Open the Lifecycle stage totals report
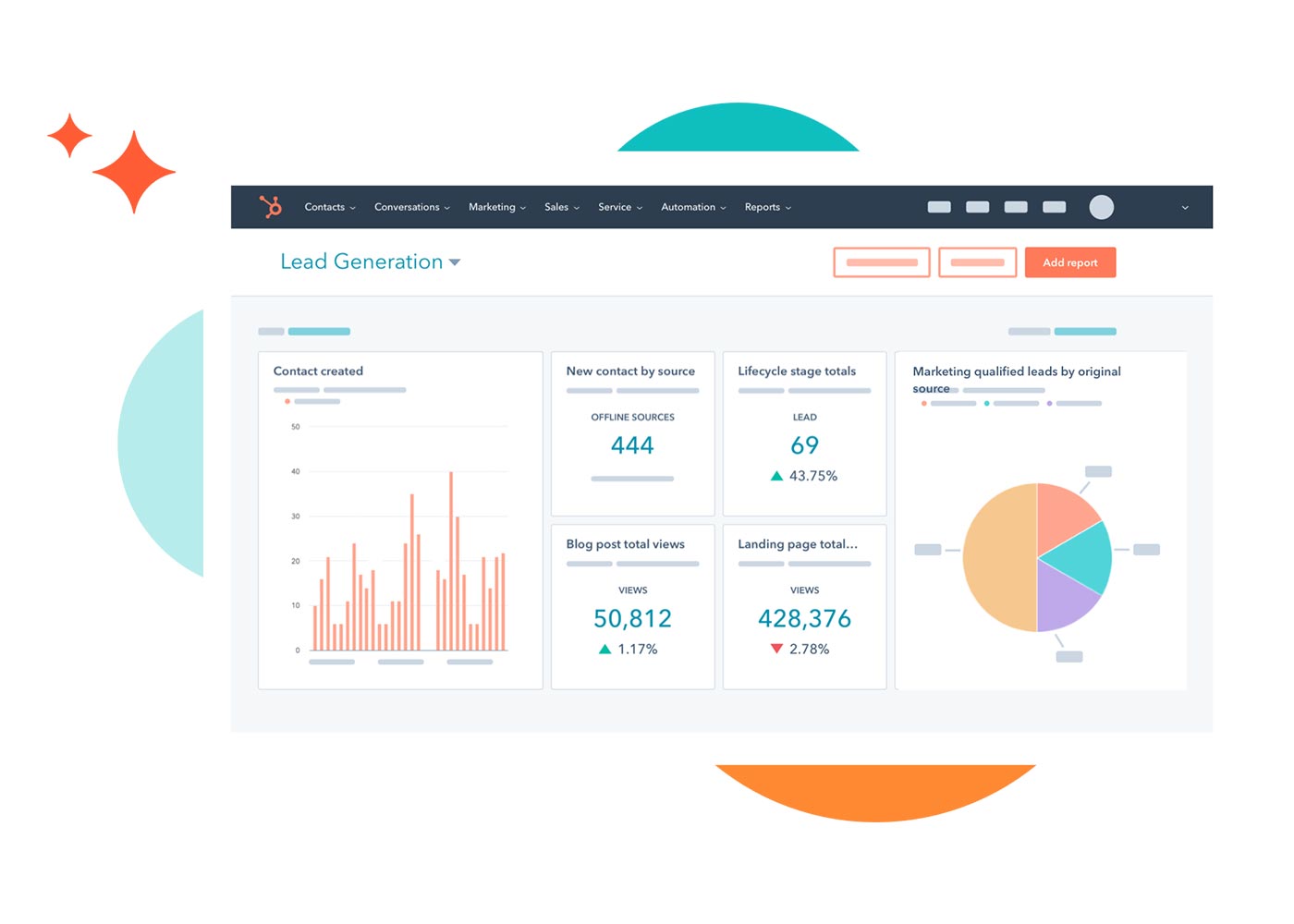This screenshot has width=1294, height=924. [797, 371]
